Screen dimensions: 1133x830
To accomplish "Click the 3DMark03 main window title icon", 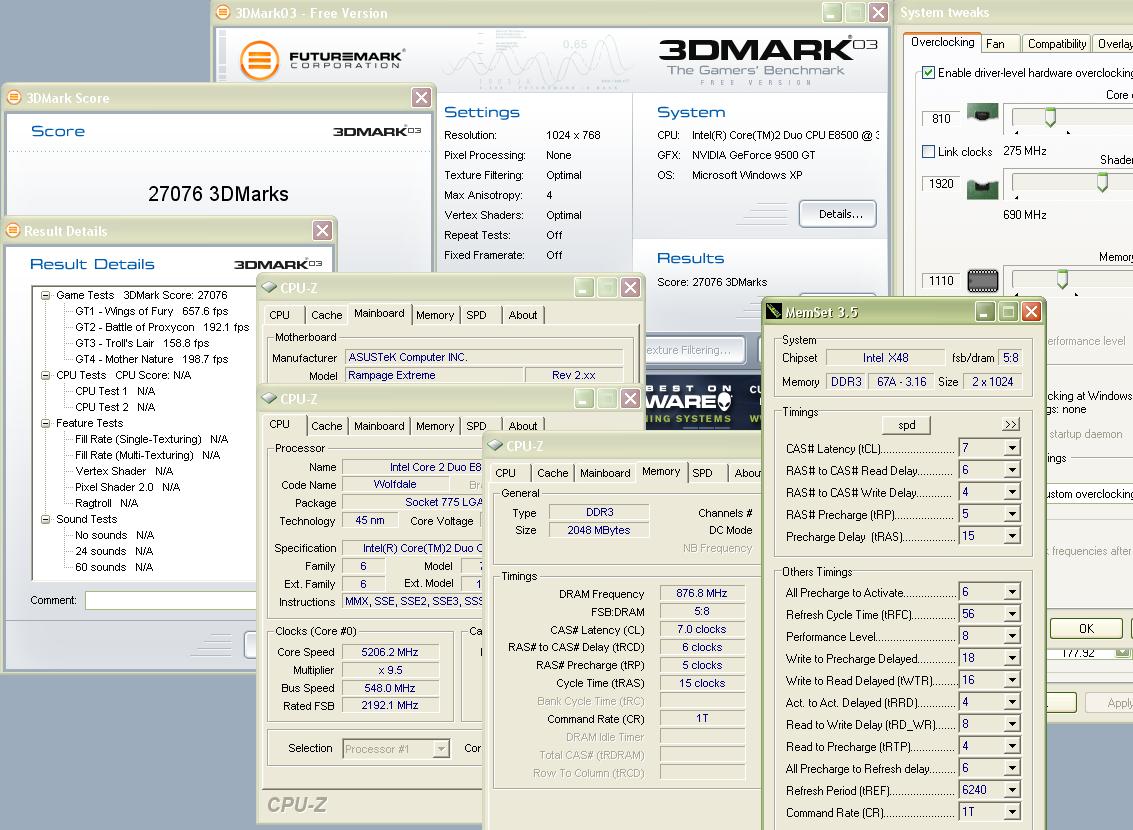I will [223, 12].
